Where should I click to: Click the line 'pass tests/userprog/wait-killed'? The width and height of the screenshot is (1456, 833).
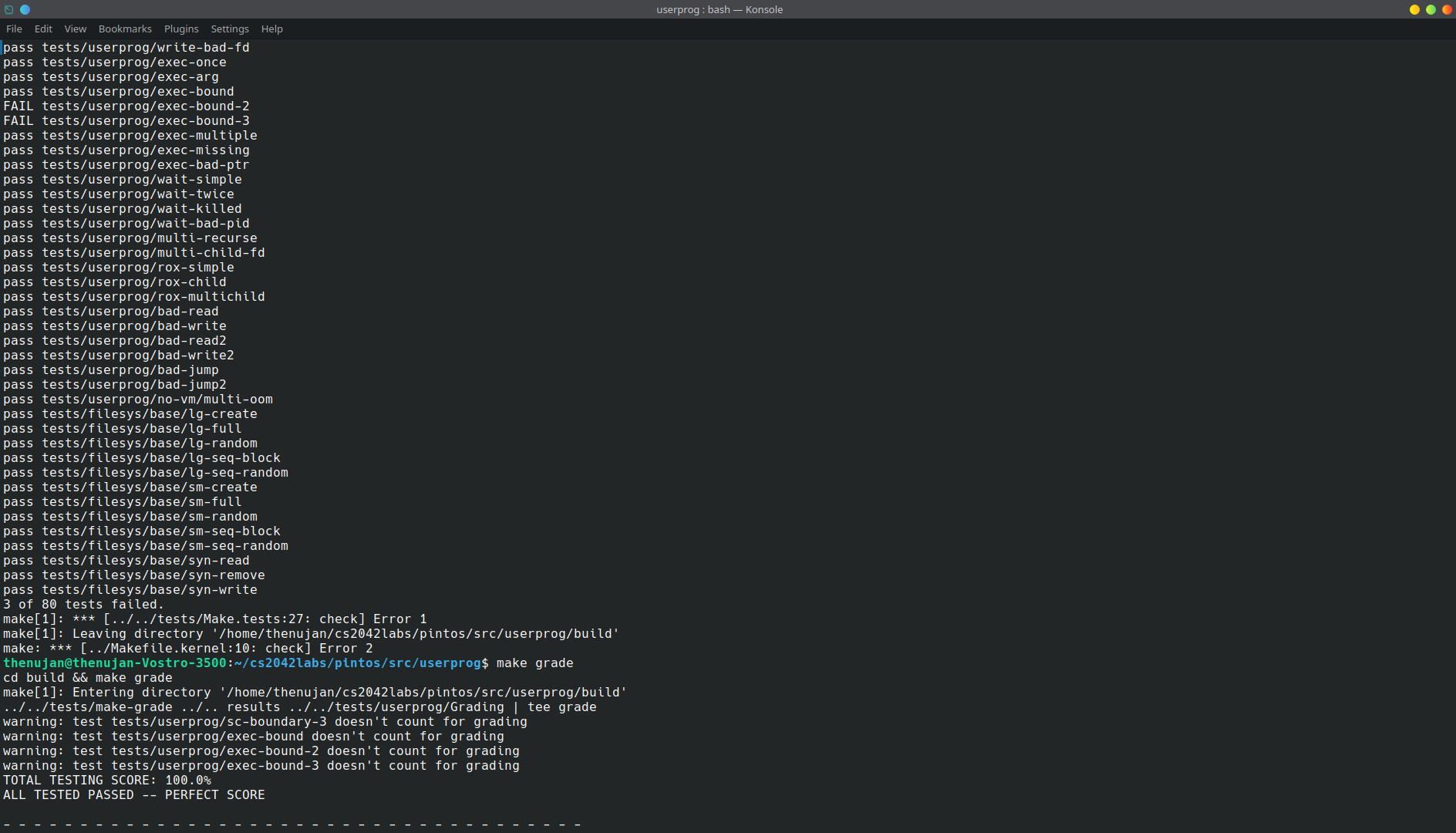(123, 209)
